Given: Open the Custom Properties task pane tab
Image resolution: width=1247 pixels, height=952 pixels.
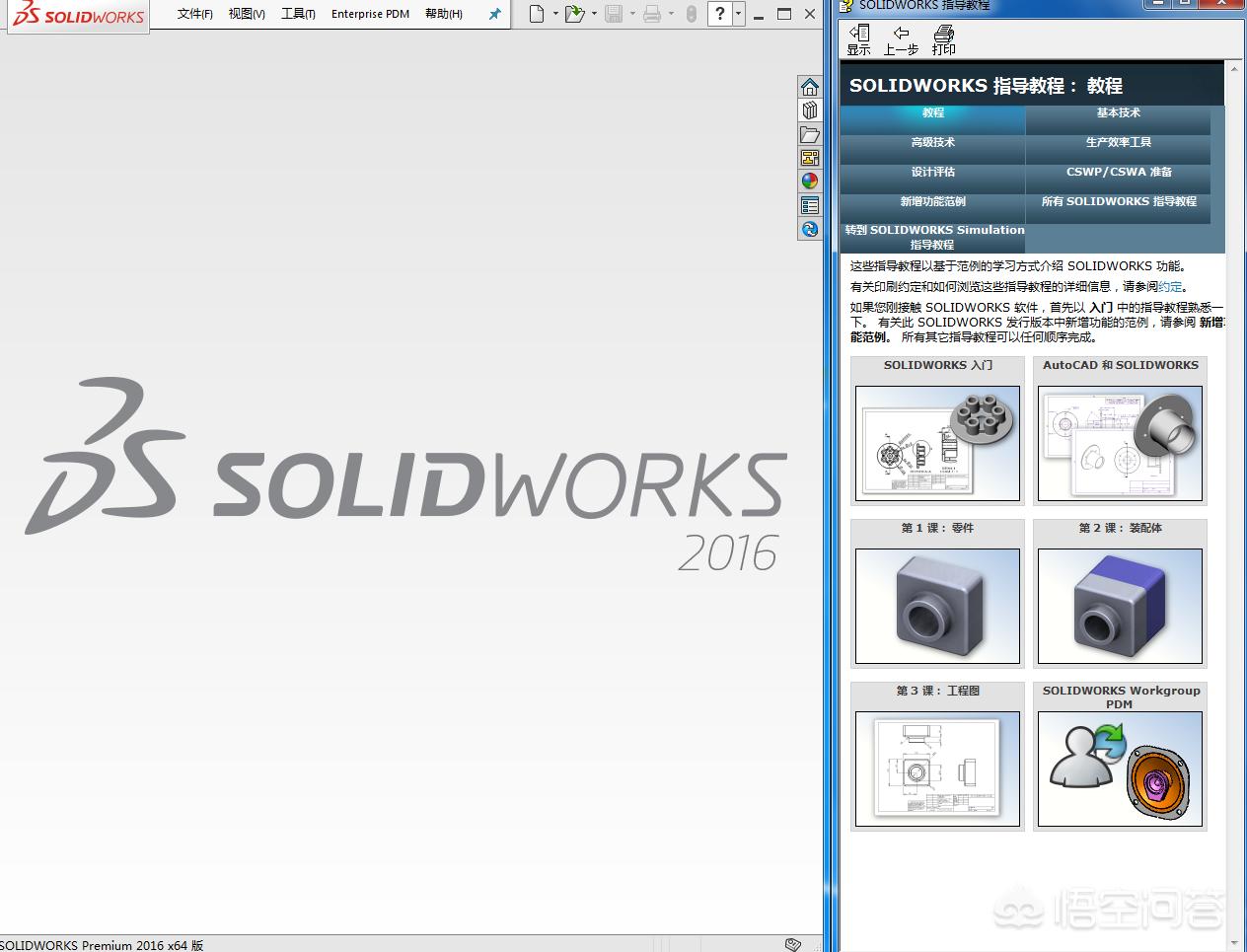Looking at the screenshot, I should coord(810,205).
